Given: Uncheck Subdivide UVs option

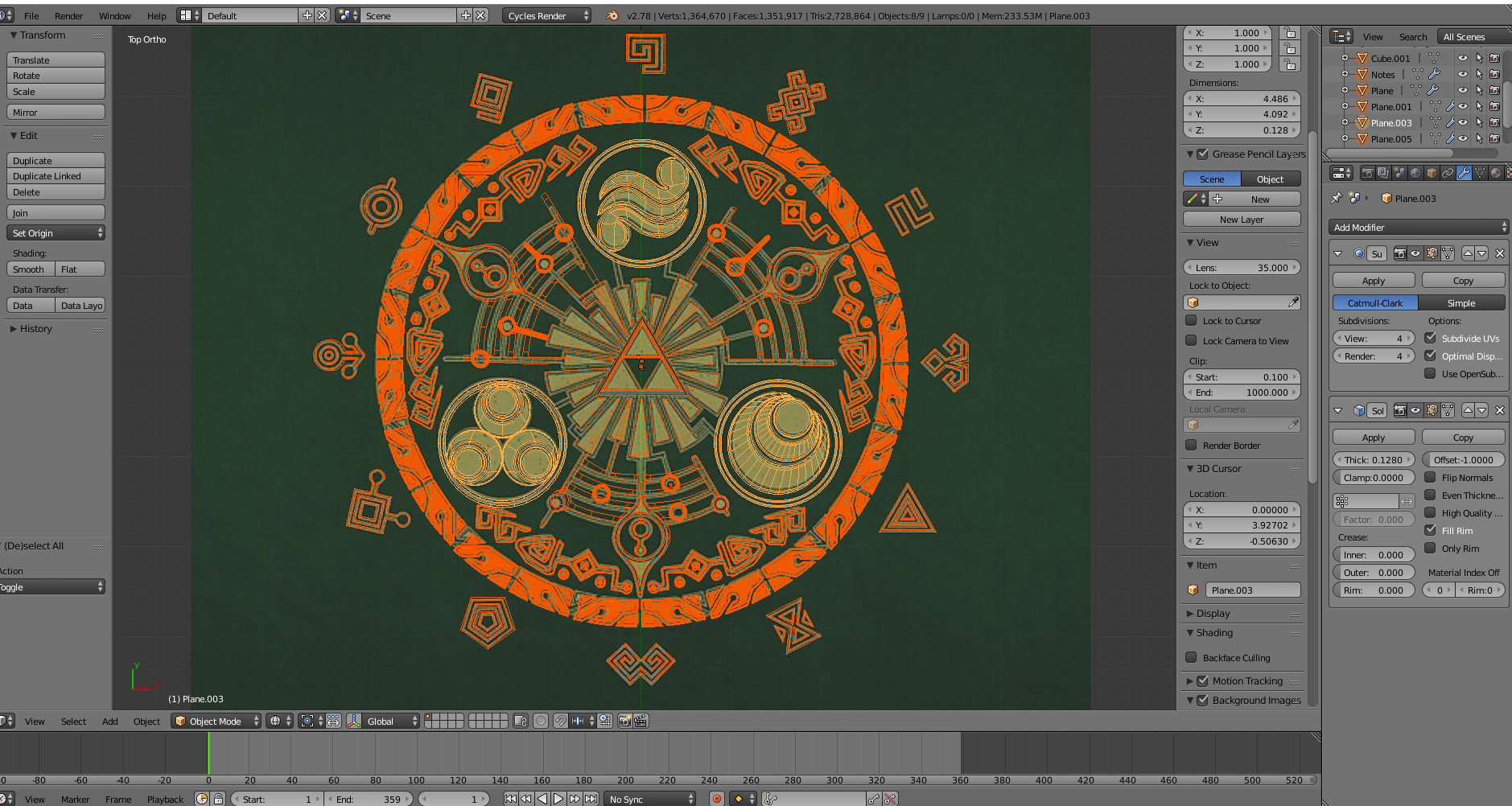Looking at the screenshot, I should coord(1430,338).
